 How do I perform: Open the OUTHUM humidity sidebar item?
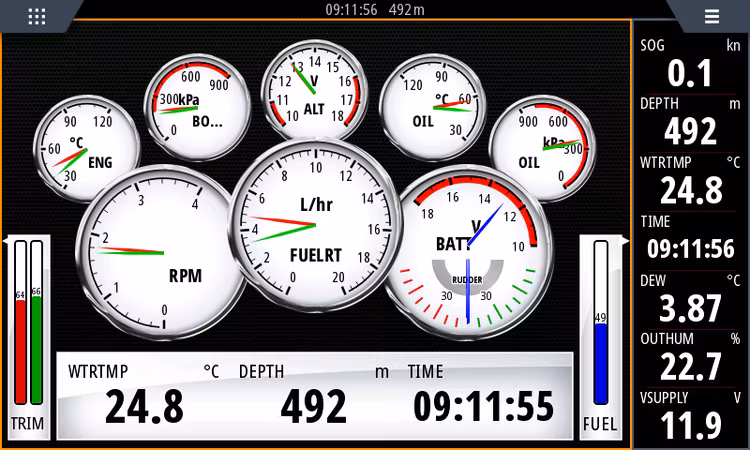[x=691, y=359]
